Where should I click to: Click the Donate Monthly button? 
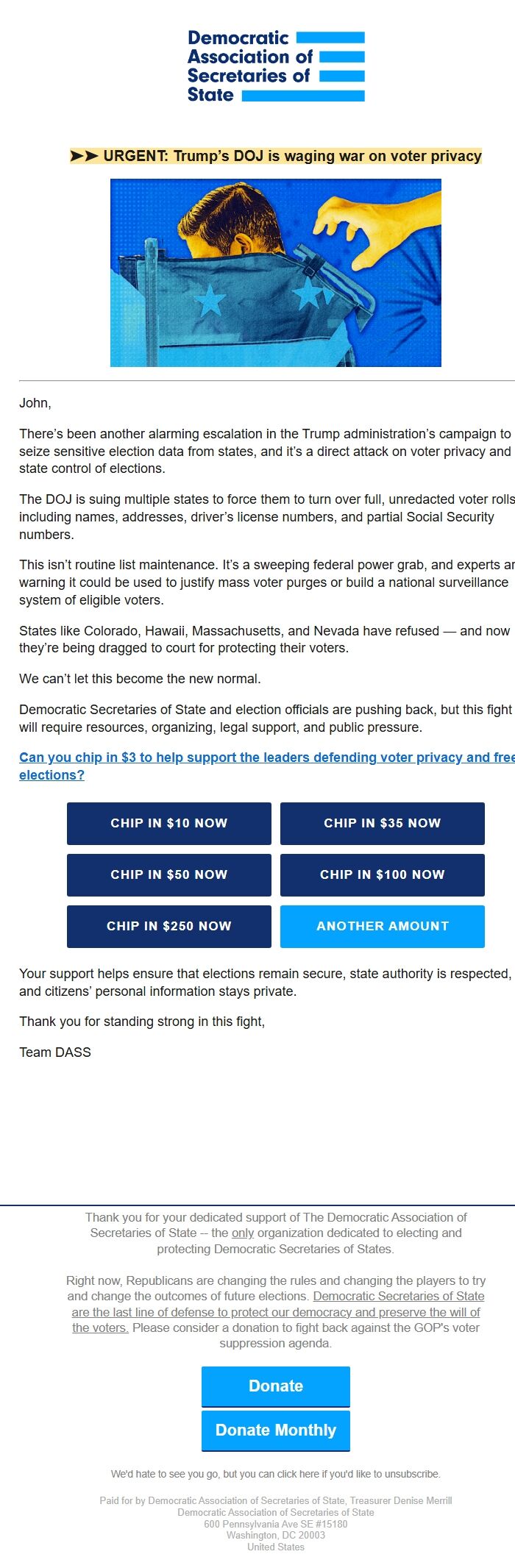(275, 1430)
